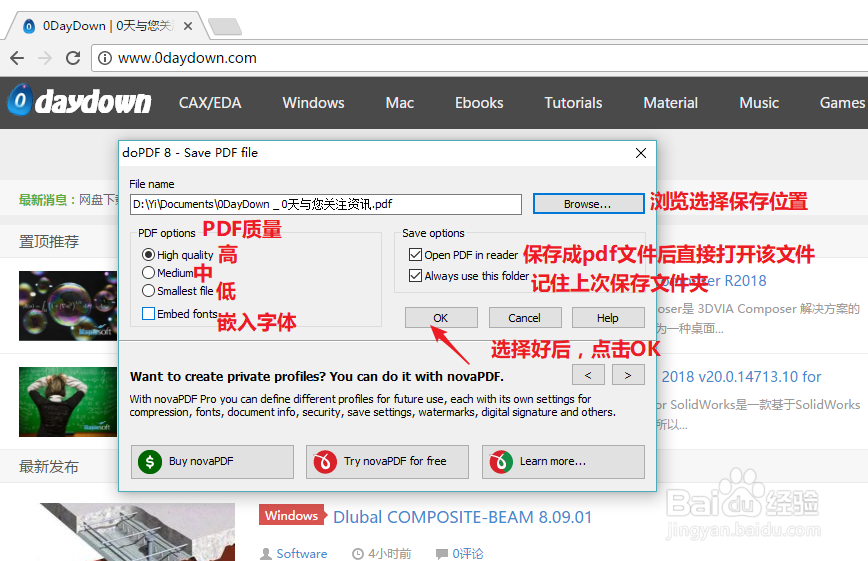The image size is (868, 561).
Task: Show next novaPDF tip with > button
Action: click(x=628, y=375)
